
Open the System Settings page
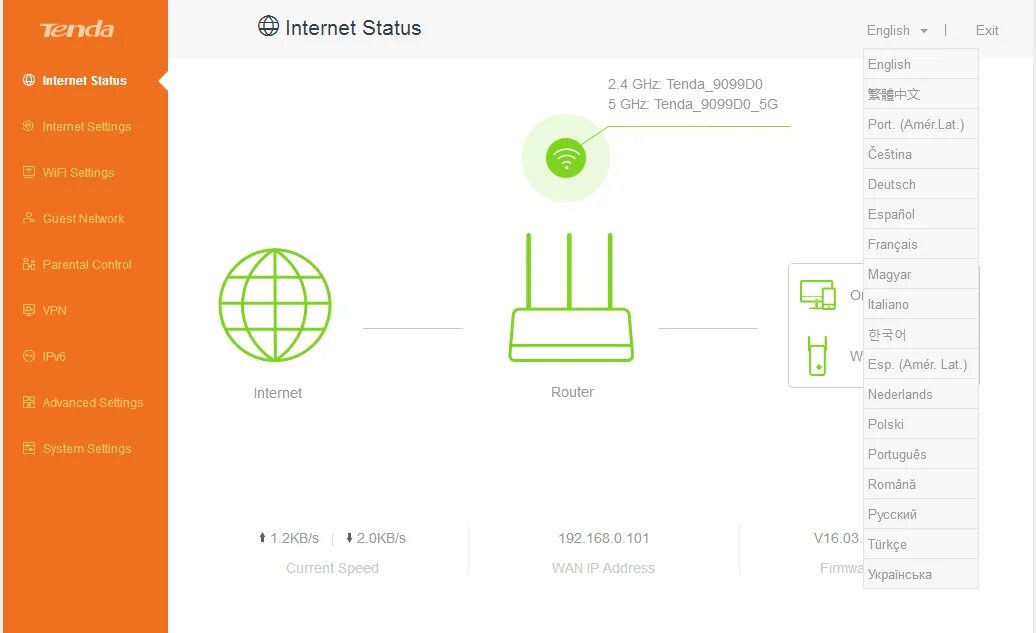click(x=86, y=449)
